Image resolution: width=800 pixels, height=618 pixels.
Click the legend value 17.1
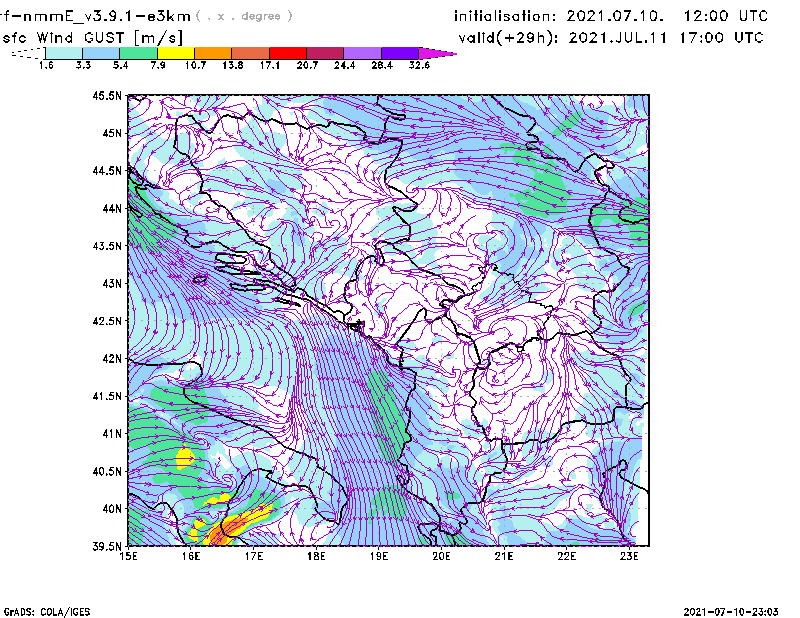pyautogui.click(x=270, y=65)
